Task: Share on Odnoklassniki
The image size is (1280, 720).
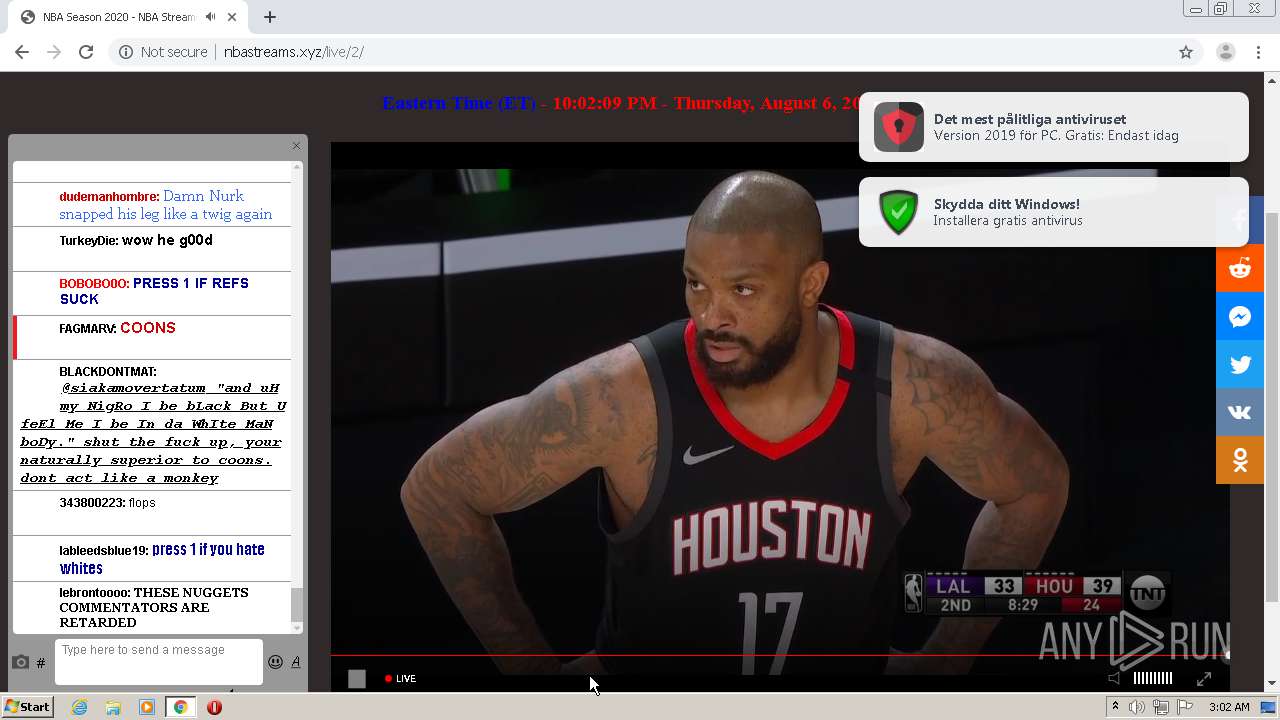Action: click(x=1240, y=460)
